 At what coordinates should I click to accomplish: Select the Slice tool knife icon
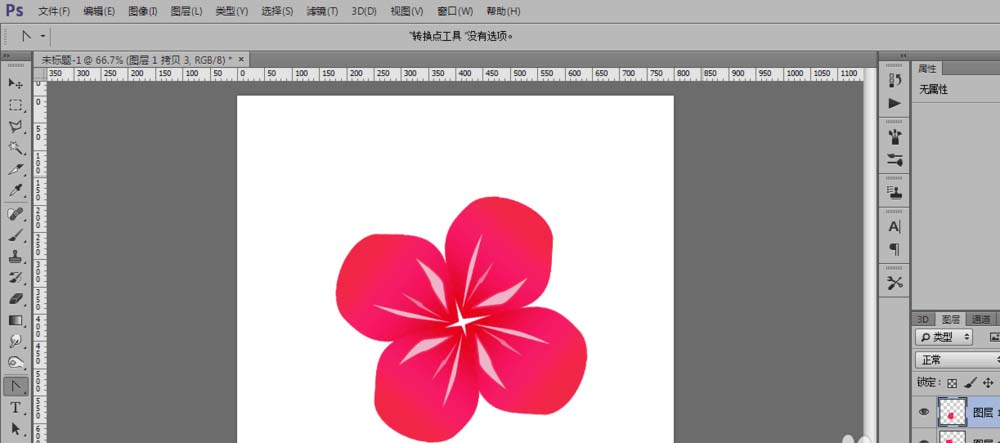click(x=15, y=170)
